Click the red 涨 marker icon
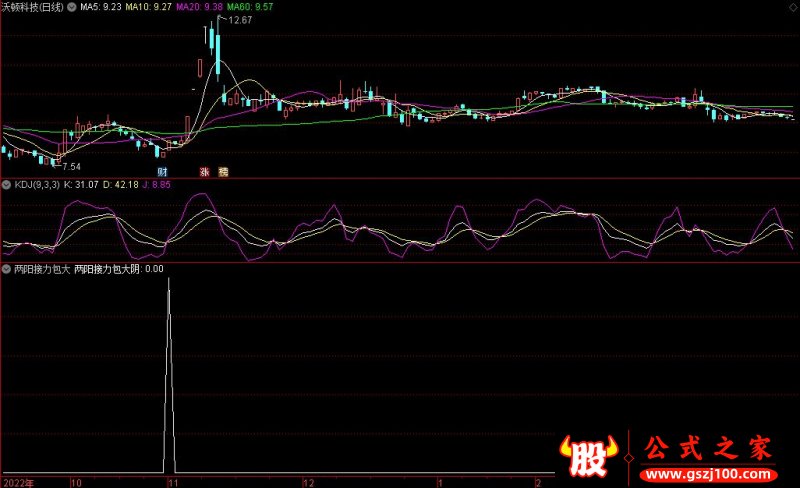 point(205,172)
